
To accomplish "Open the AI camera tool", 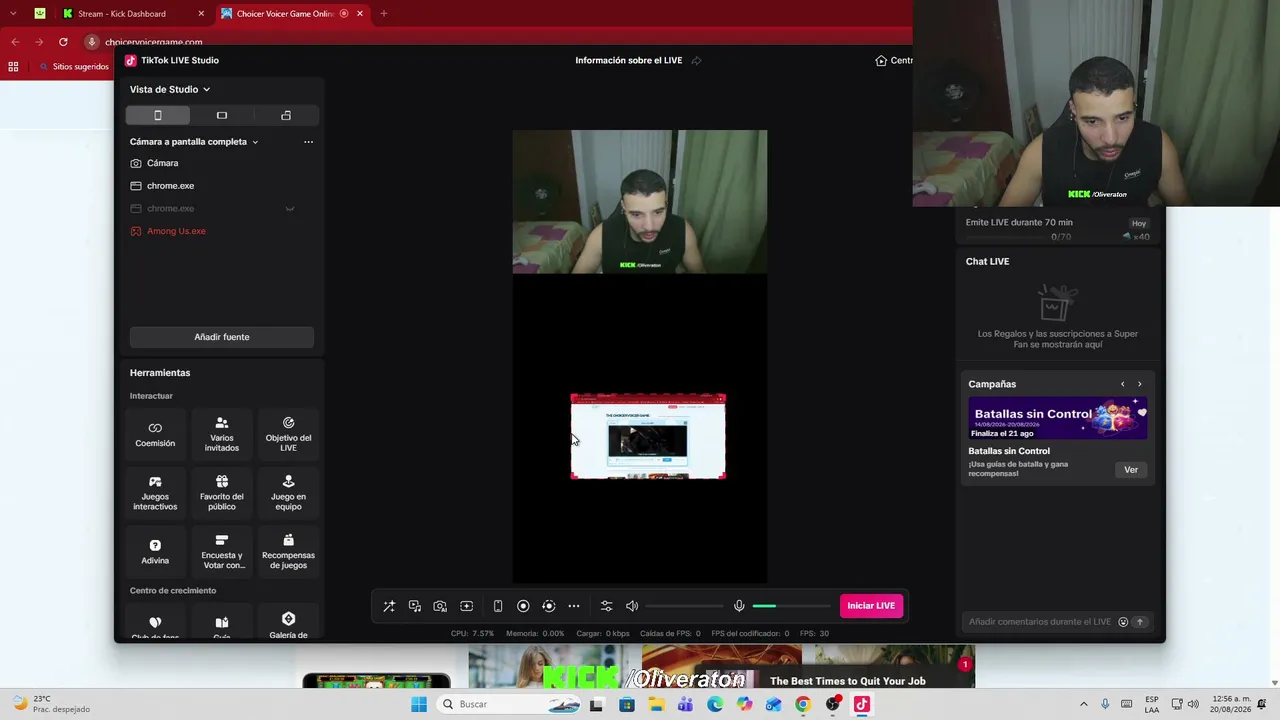I will 440,606.
